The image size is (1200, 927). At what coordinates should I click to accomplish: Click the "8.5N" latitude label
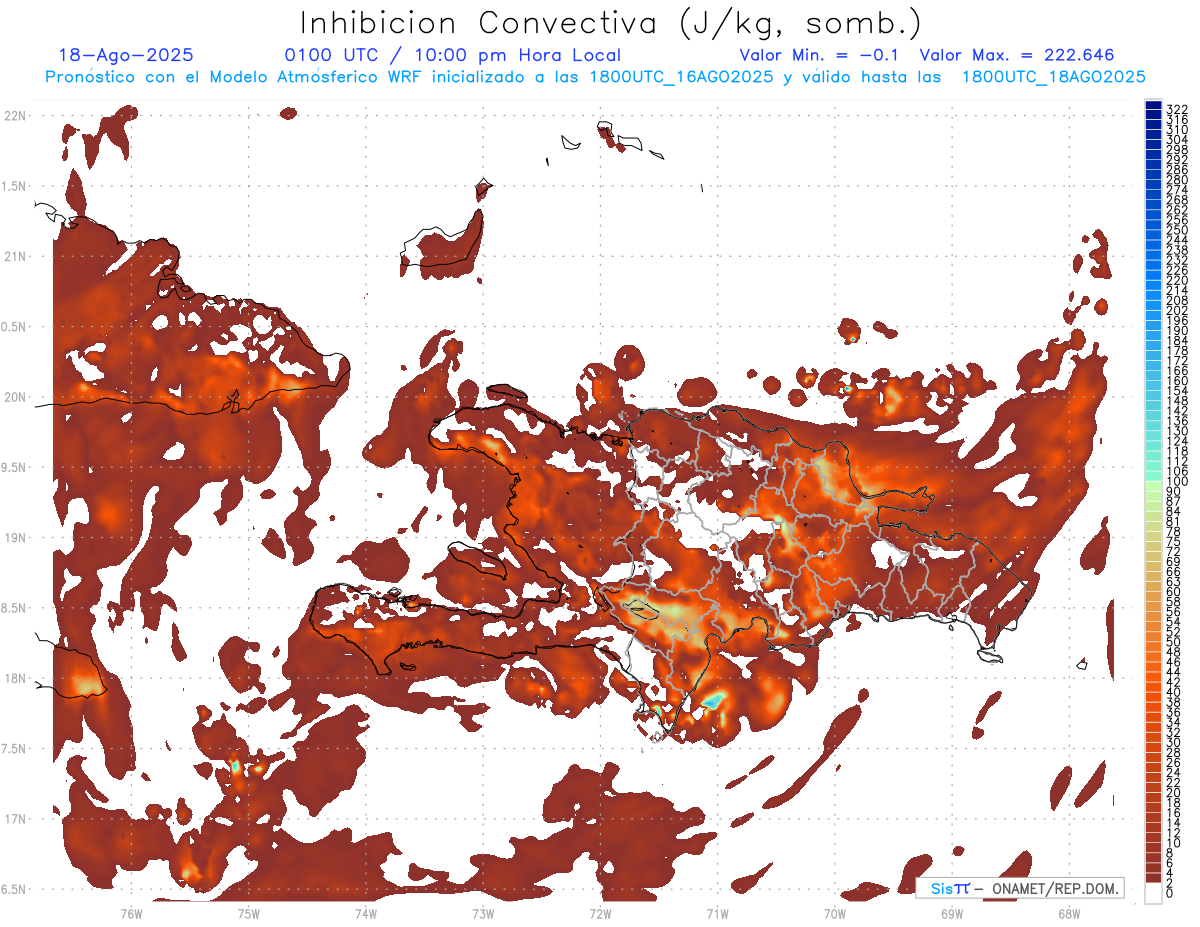coord(14,608)
